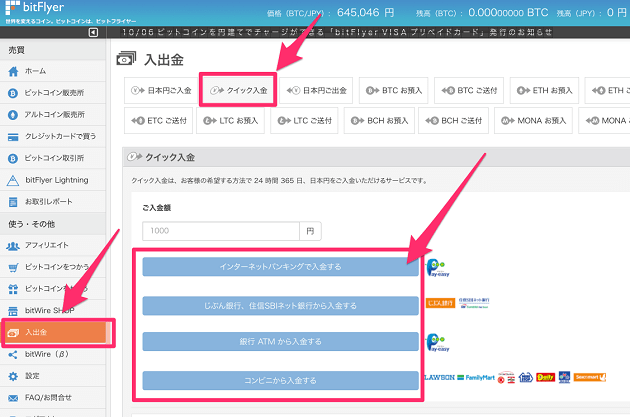The image size is (630, 417).
Task: Switch to BTC ご送付 tab
Action: [469, 91]
